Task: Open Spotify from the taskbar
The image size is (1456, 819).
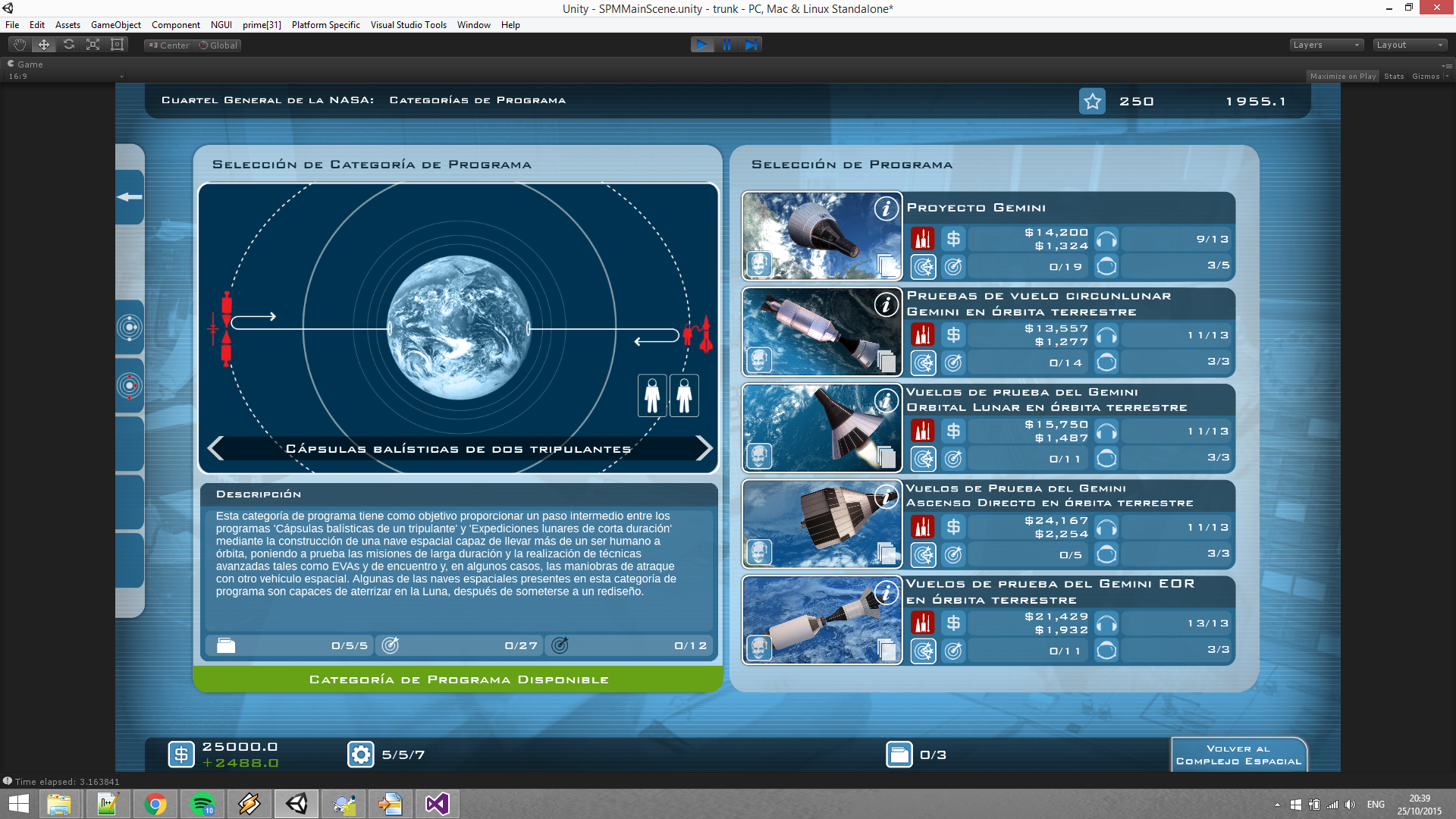Action: click(202, 804)
